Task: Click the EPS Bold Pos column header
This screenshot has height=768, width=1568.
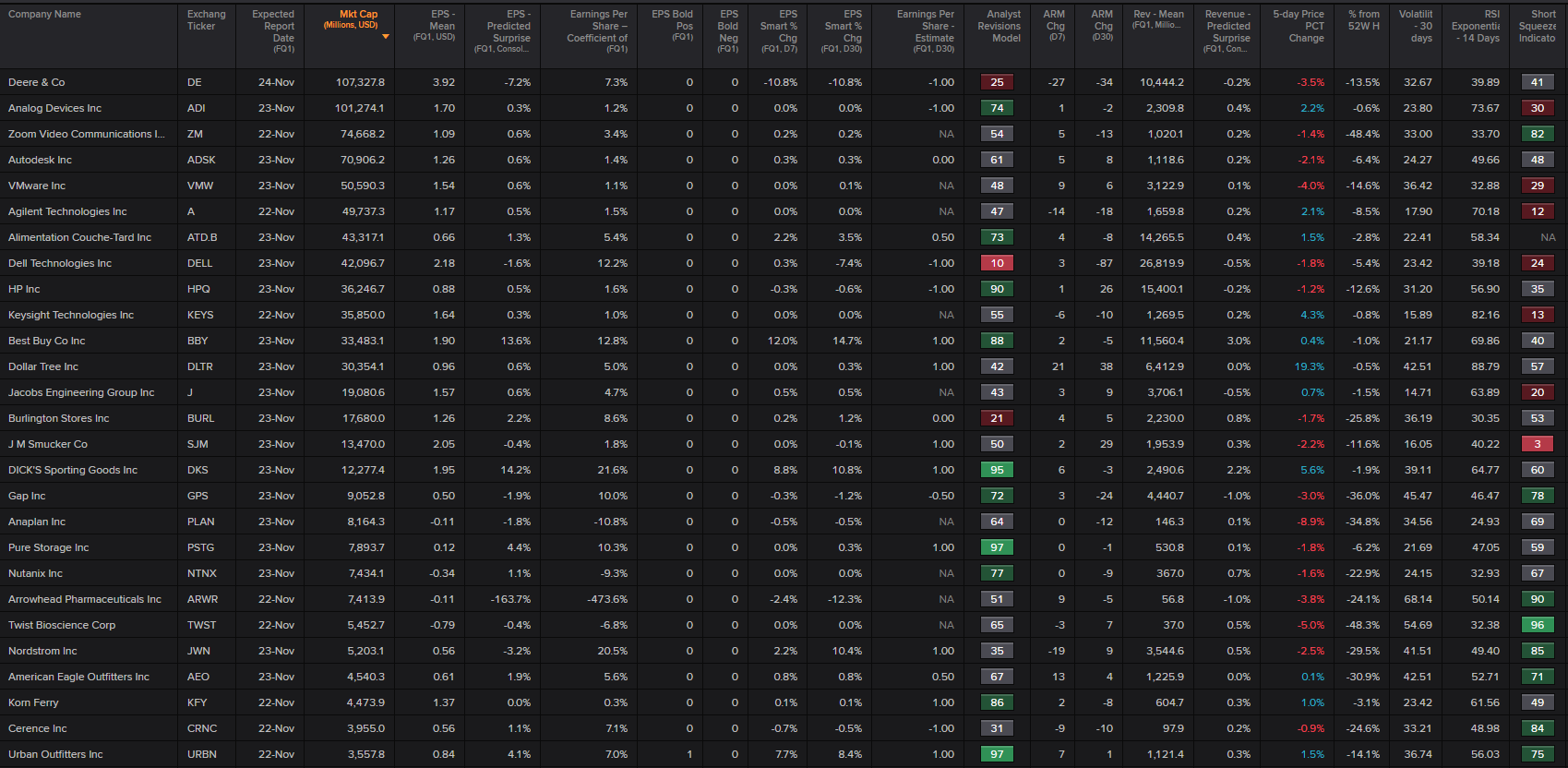Action: pyautogui.click(x=672, y=26)
